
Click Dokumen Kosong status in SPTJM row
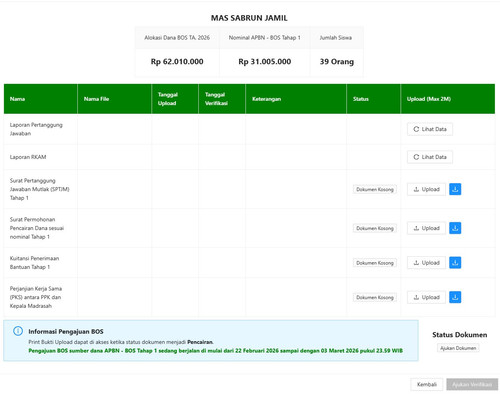pyautogui.click(x=375, y=189)
